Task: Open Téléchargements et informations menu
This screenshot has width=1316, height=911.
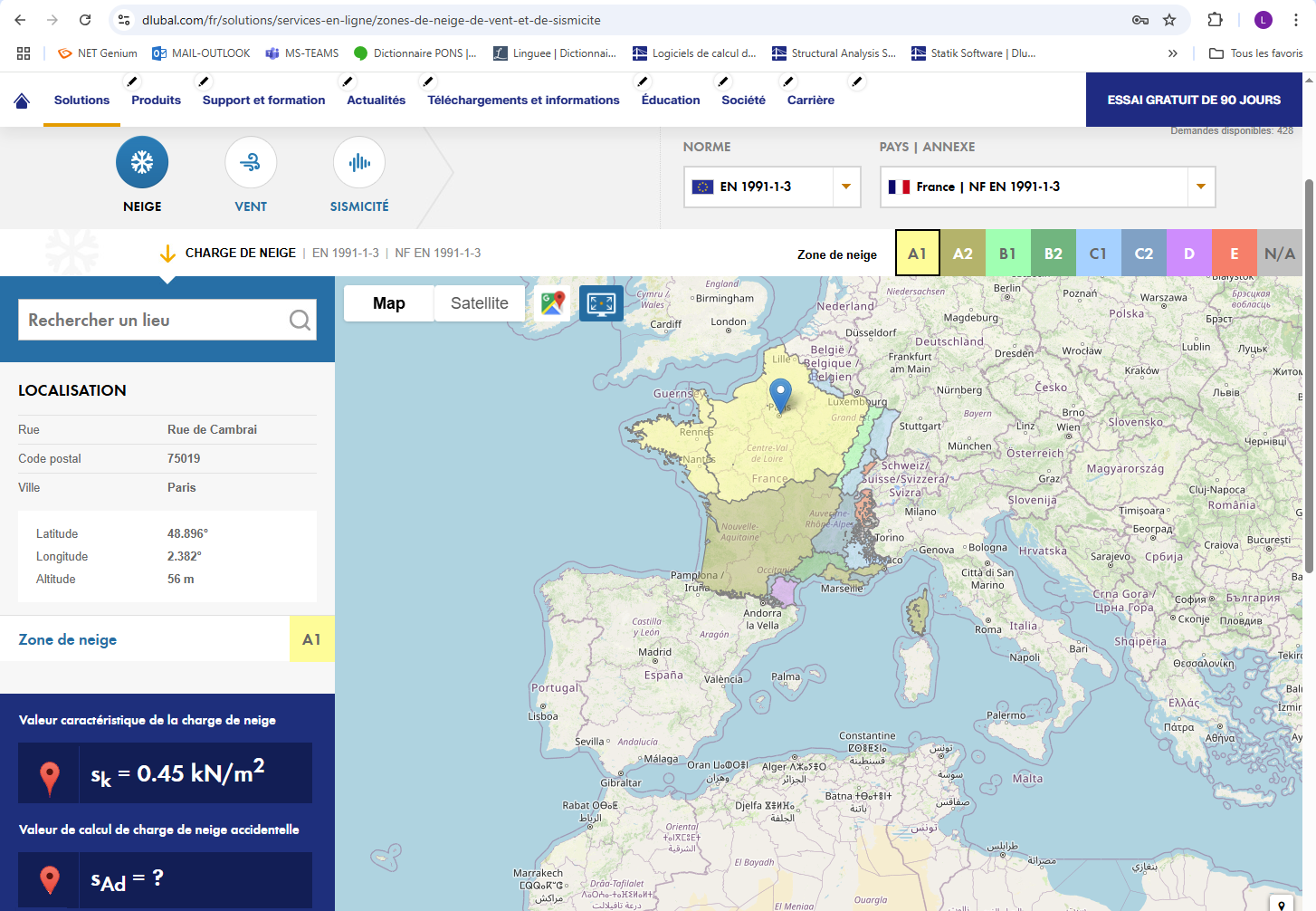Action: (x=523, y=101)
